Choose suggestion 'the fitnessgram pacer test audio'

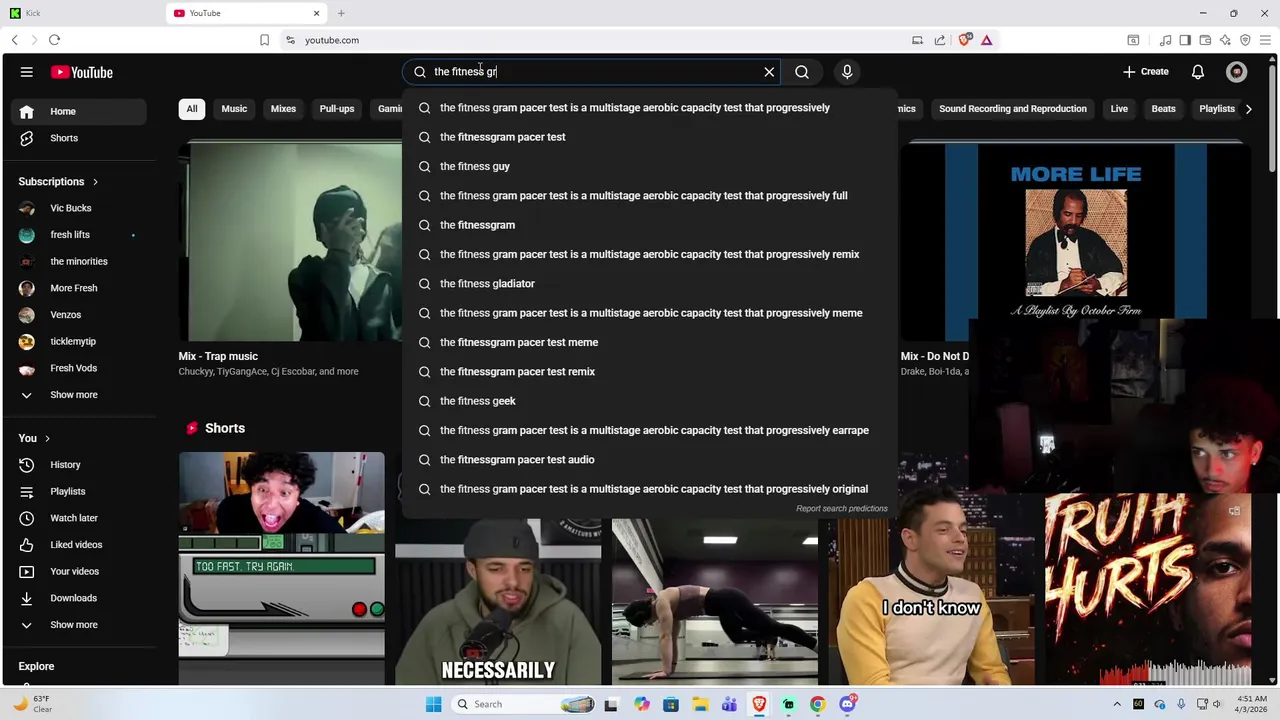[x=650, y=460]
